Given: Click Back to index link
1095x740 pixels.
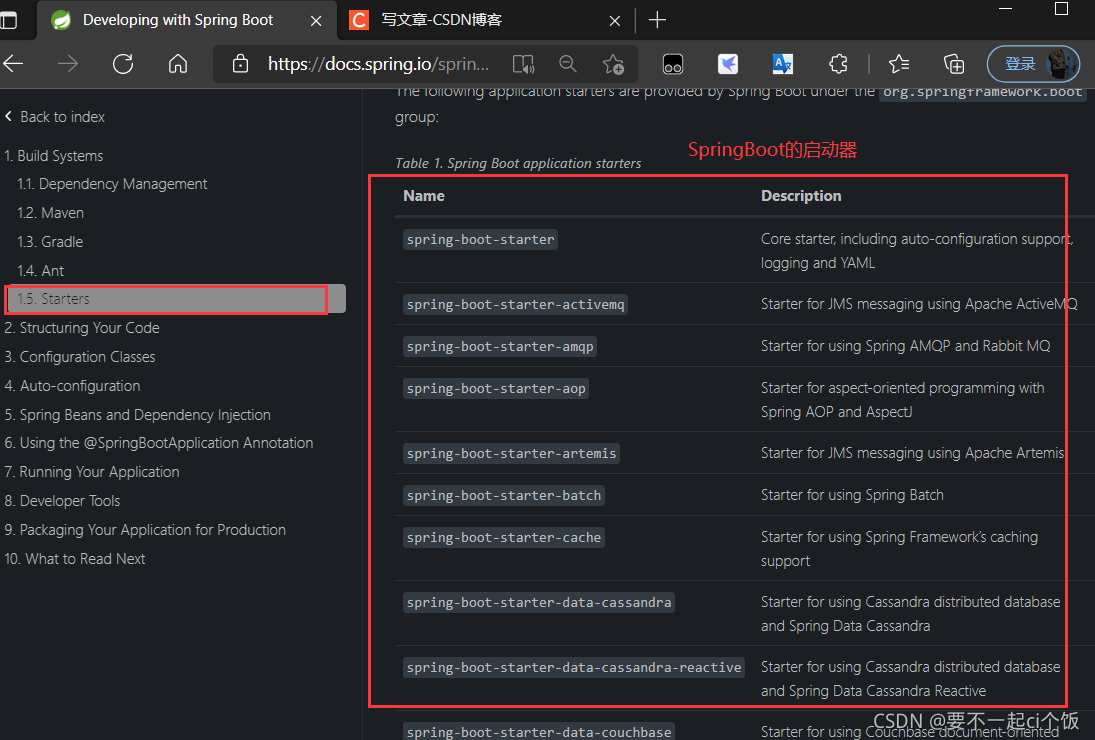Looking at the screenshot, I should pos(54,117).
